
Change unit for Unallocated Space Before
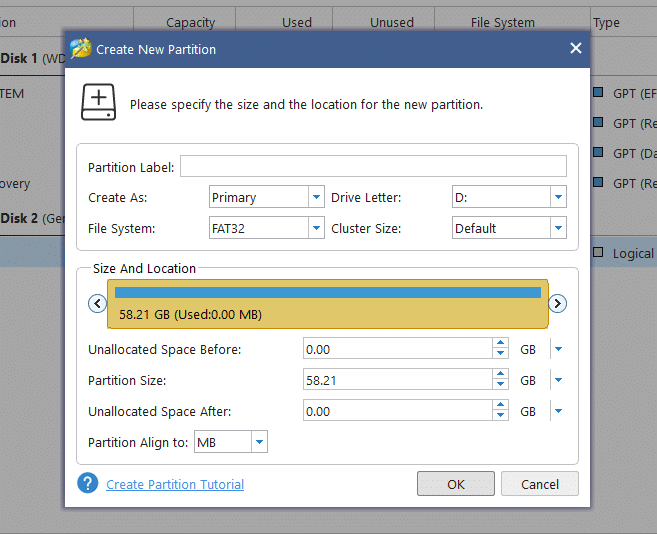pyautogui.click(x=558, y=349)
